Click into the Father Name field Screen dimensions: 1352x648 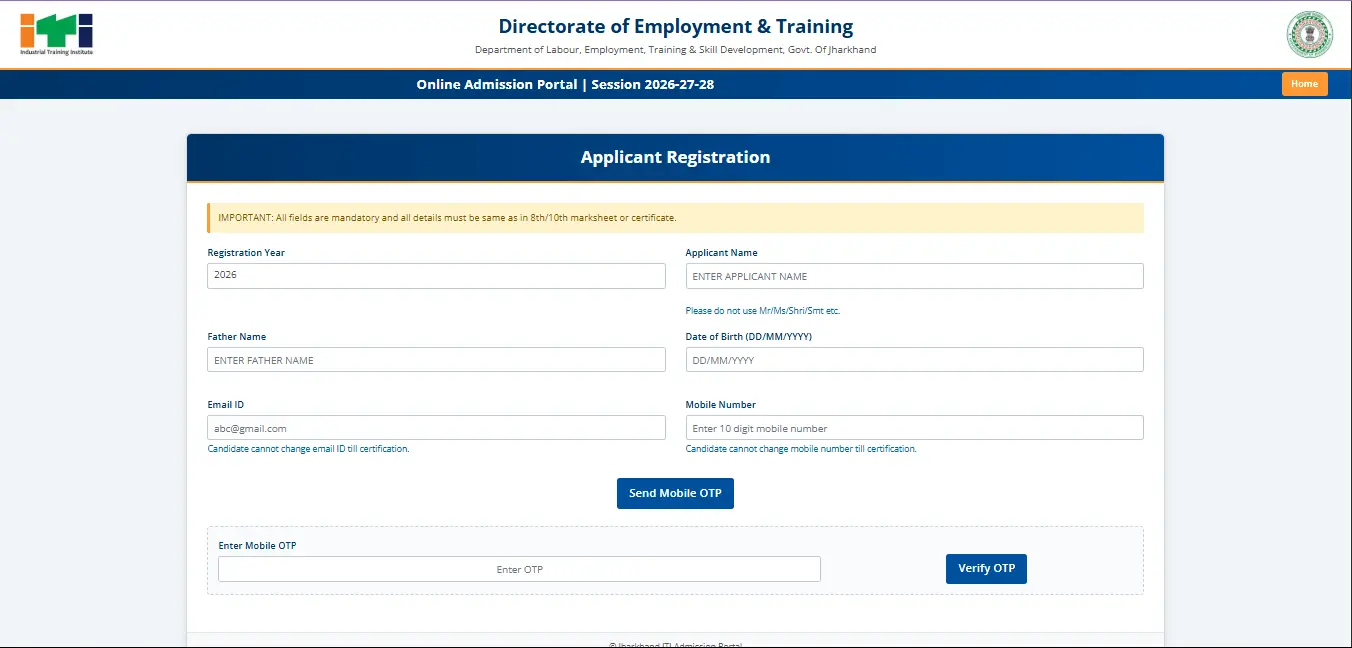point(436,360)
